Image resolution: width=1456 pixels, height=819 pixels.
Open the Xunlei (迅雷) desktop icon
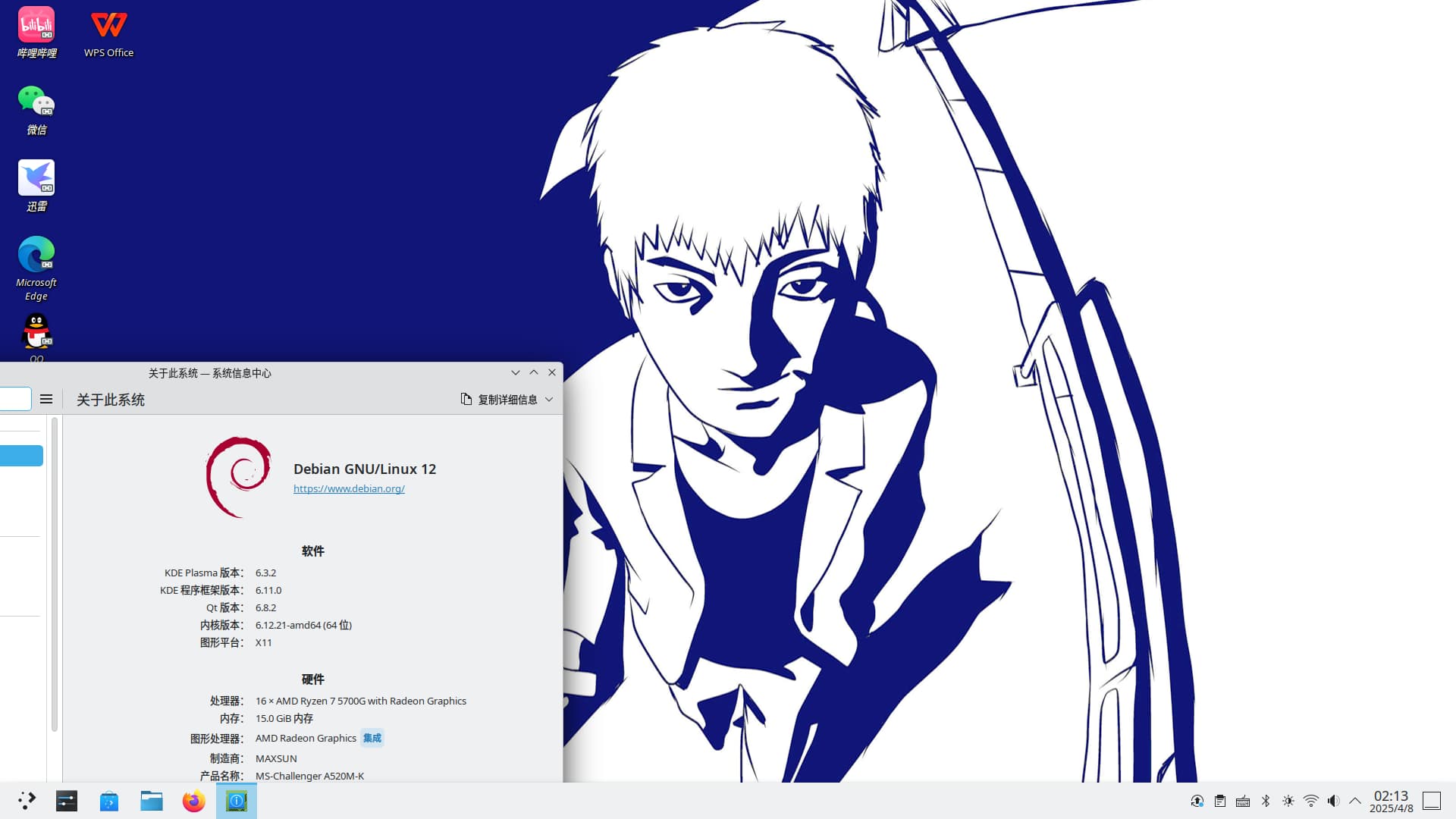coord(36,187)
